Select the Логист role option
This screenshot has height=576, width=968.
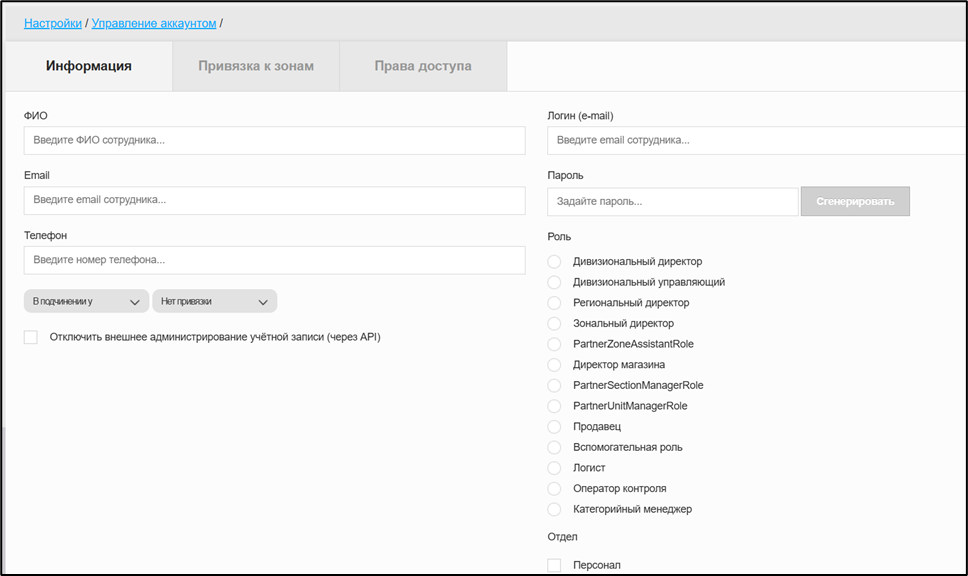[555, 468]
